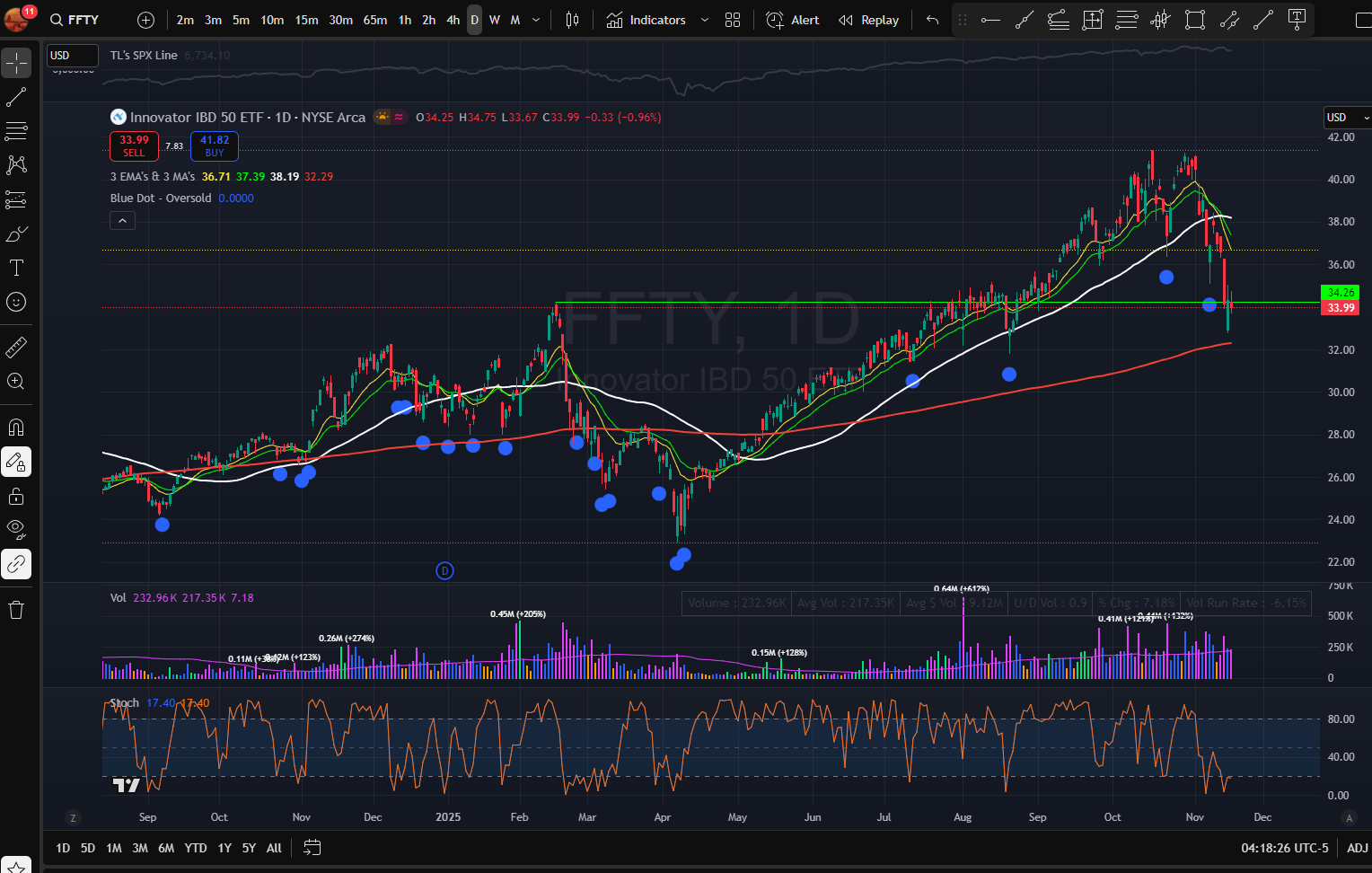Open the candlestick chart type selector
Image resolution: width=1372 pixels, height=873 pixels.
[x=572, y=20]
